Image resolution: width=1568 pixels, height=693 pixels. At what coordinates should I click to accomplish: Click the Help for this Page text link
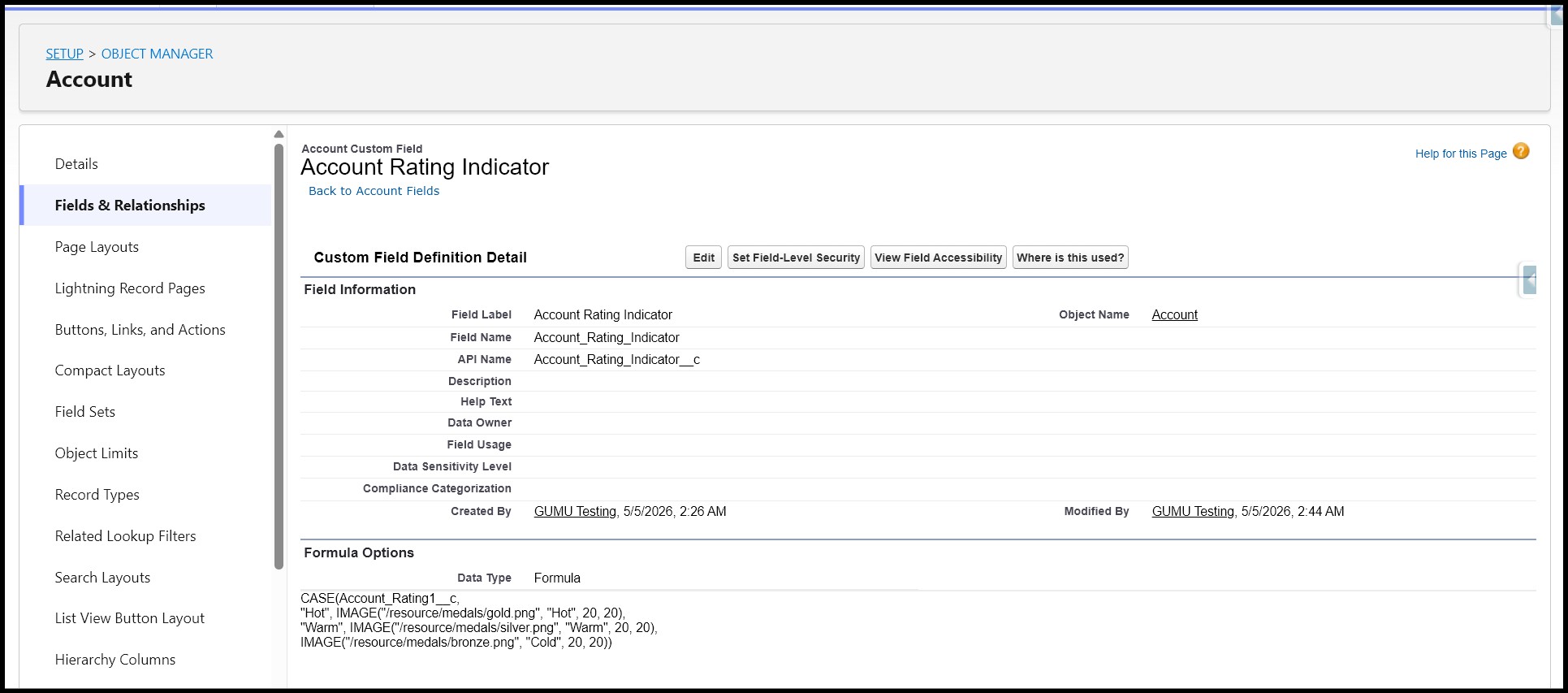tap(1461, 154)
